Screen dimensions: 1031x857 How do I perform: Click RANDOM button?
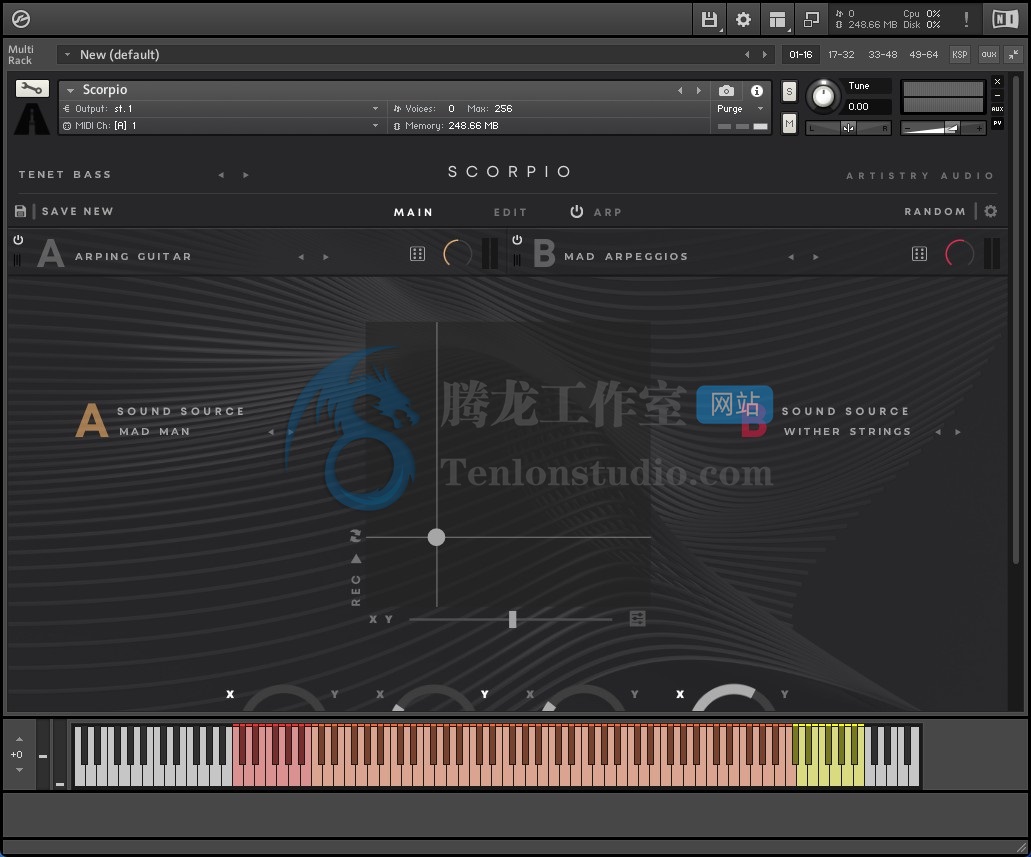coord(935,211)
